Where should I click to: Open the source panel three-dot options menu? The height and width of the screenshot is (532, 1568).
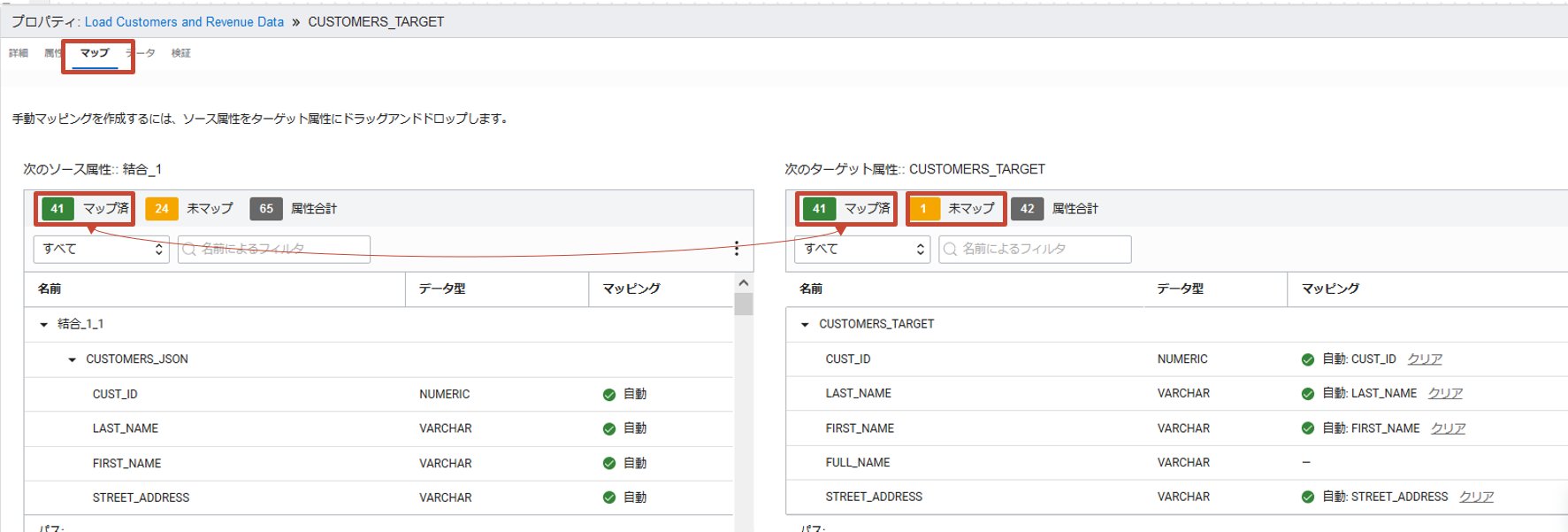(736, 249)
